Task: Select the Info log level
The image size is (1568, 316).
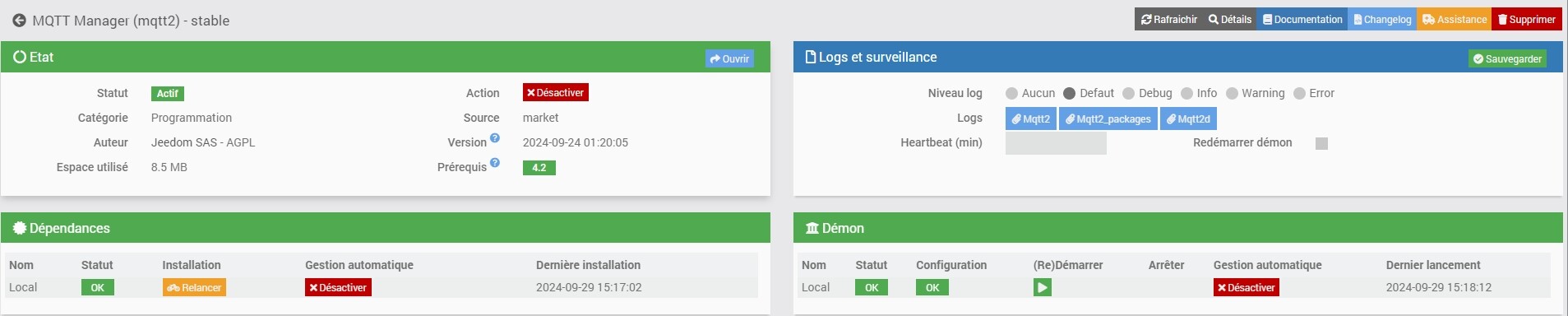Action: tap(1186, 93)
